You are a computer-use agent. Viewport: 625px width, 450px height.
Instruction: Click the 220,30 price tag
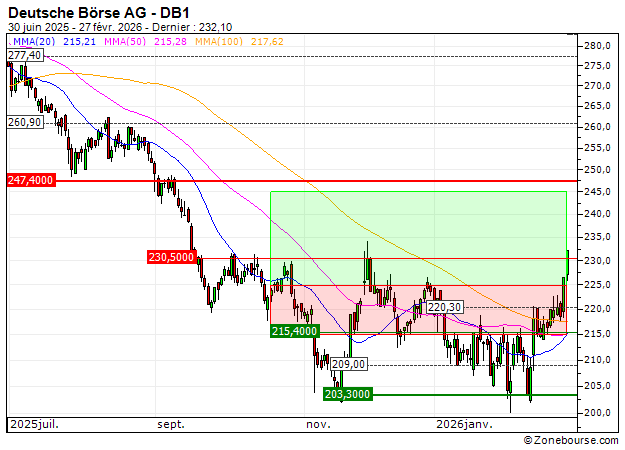pos(444,307)
